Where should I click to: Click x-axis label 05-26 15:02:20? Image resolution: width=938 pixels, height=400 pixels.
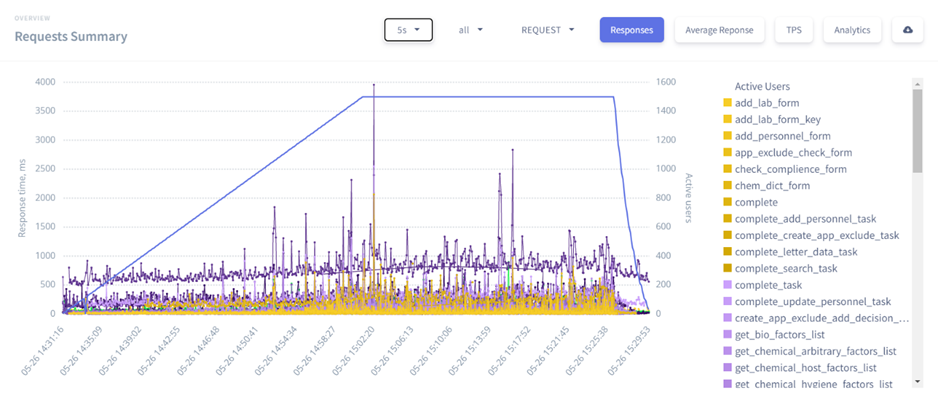click(356, 349)
